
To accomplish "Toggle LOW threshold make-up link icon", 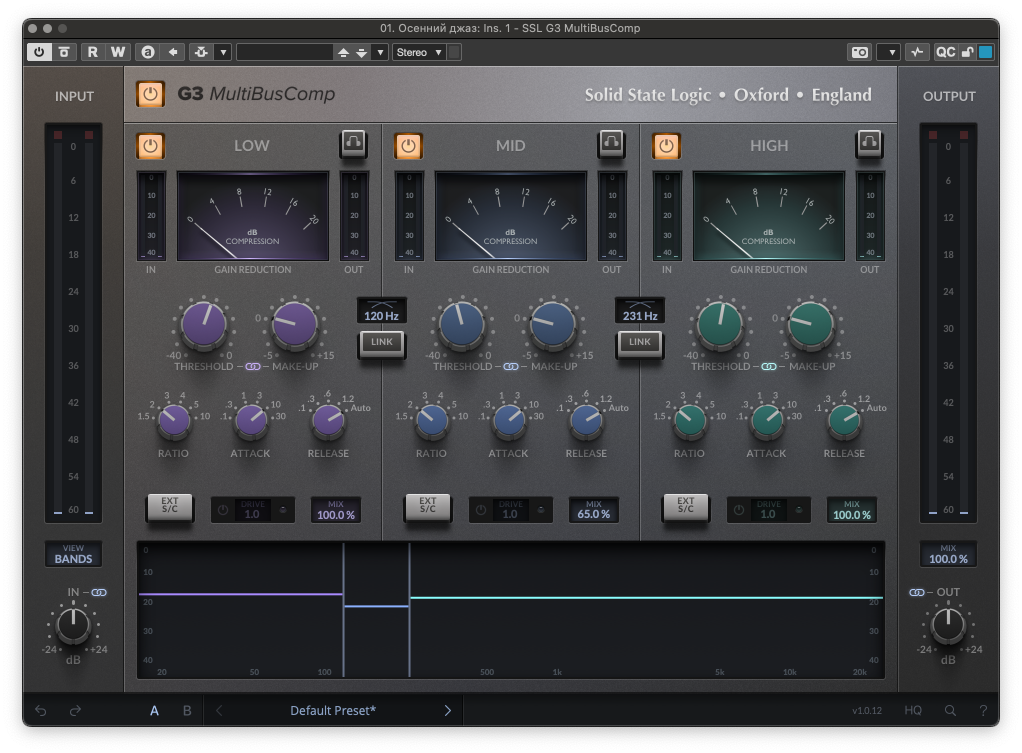I will pos(253,366).
